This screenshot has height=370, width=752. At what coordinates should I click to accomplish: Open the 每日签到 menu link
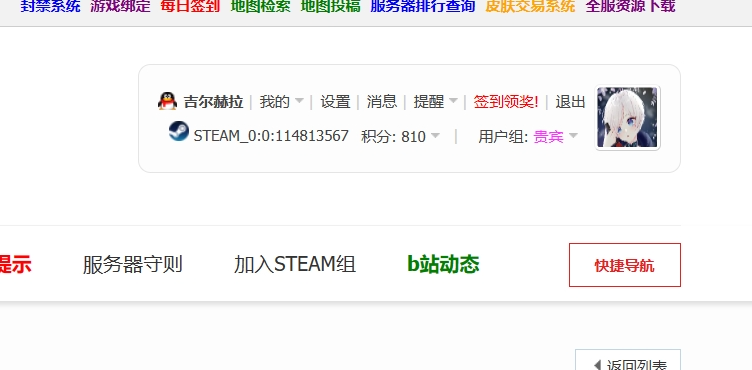[190, 6]
